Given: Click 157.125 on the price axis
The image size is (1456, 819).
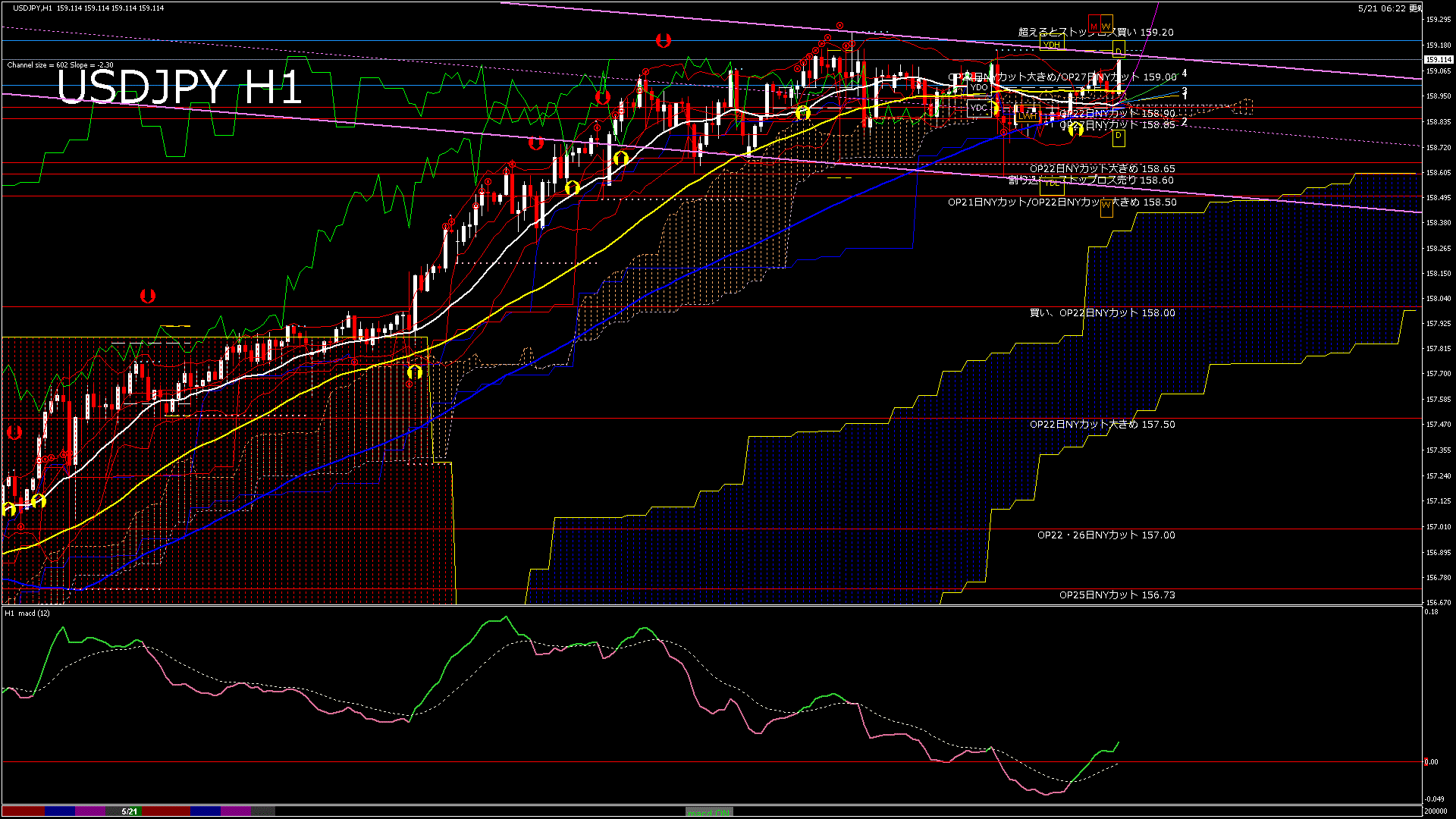Looking at the screenshot, I should pos(1439,501).
